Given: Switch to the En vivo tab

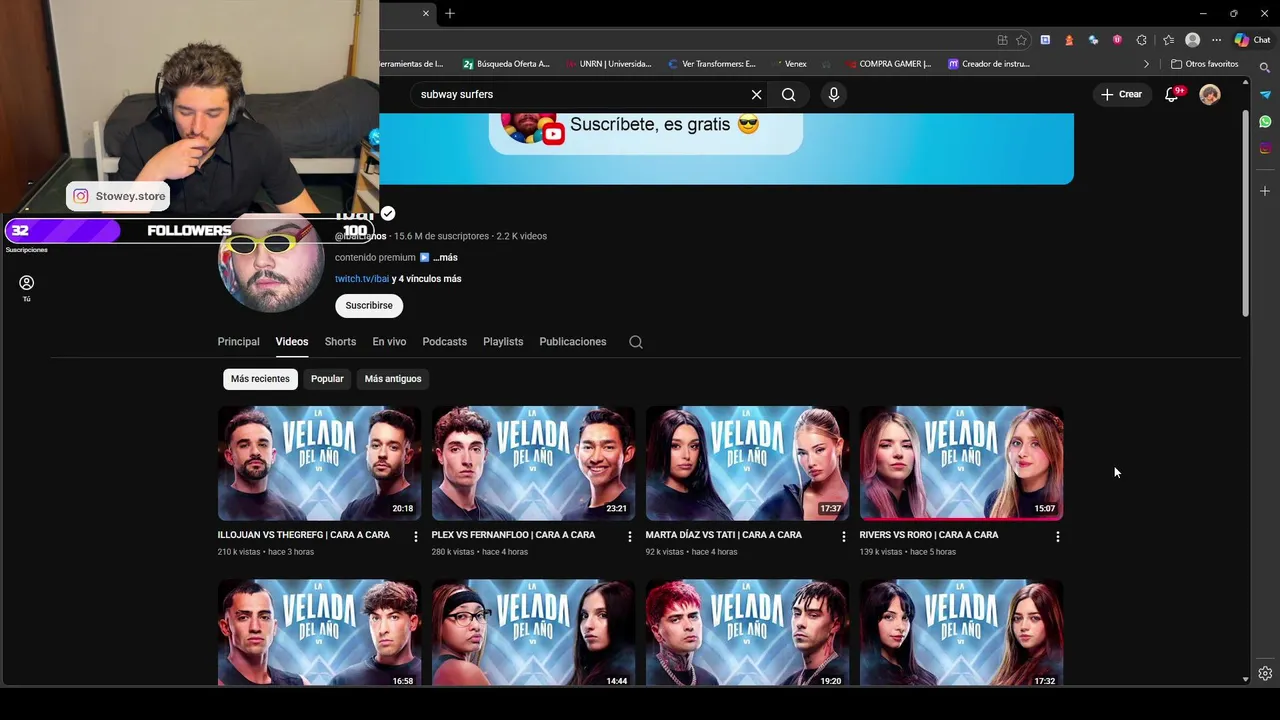Looking at the screenshot, I should pyautogui.click(x=389, y=342).
